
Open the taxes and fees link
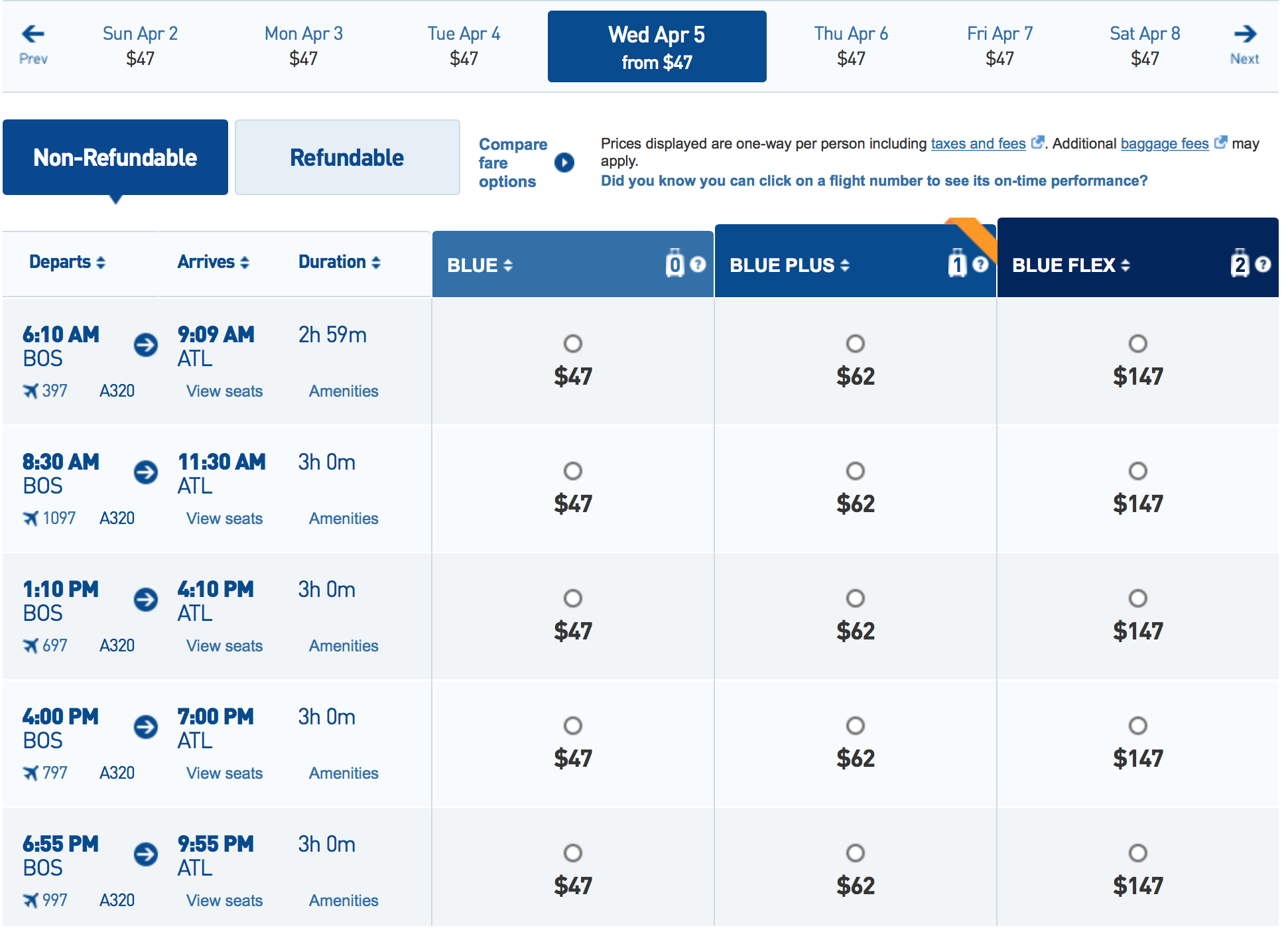tap(978, 143)
